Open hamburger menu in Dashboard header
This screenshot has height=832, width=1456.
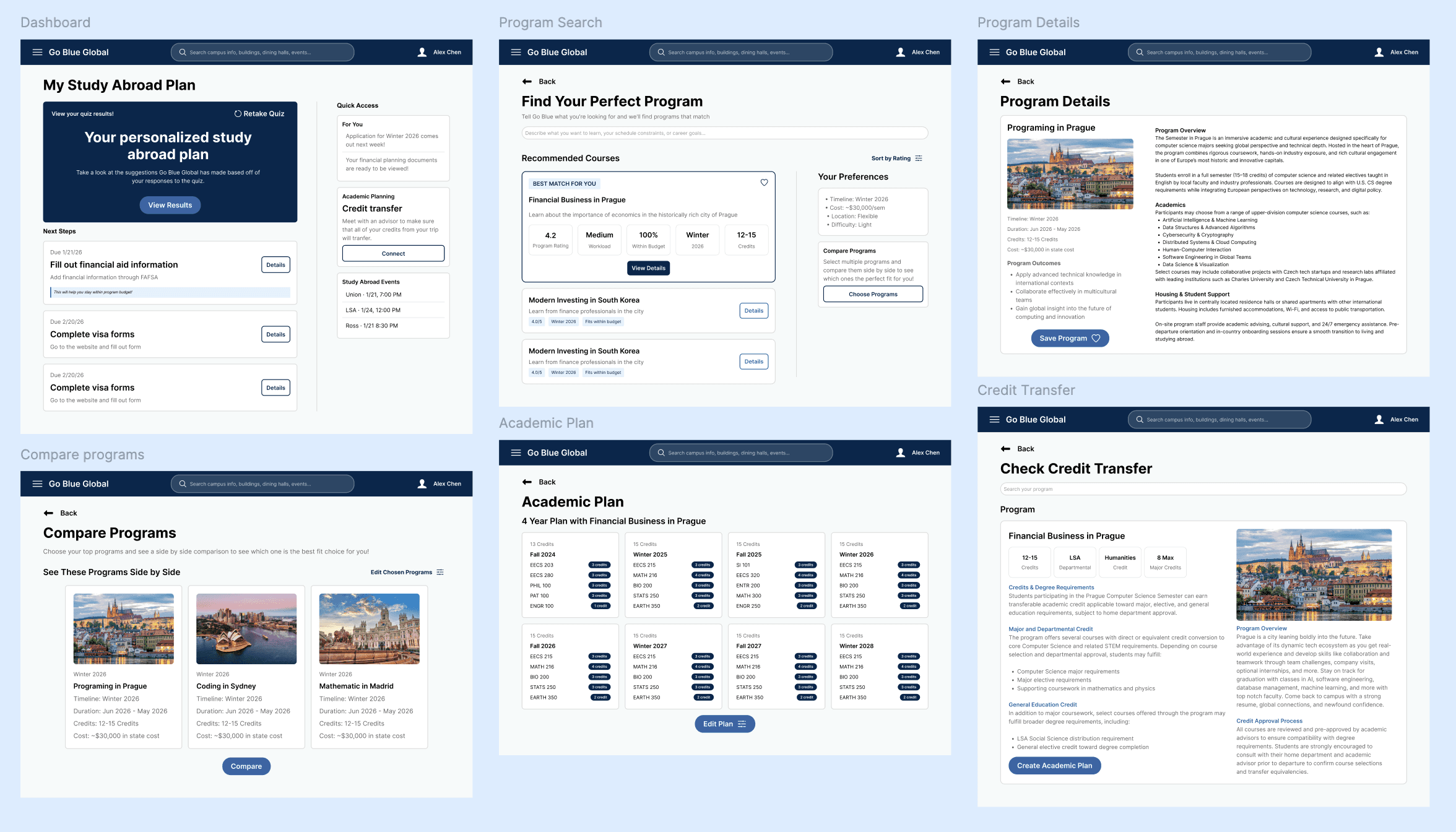click(37, 52)
